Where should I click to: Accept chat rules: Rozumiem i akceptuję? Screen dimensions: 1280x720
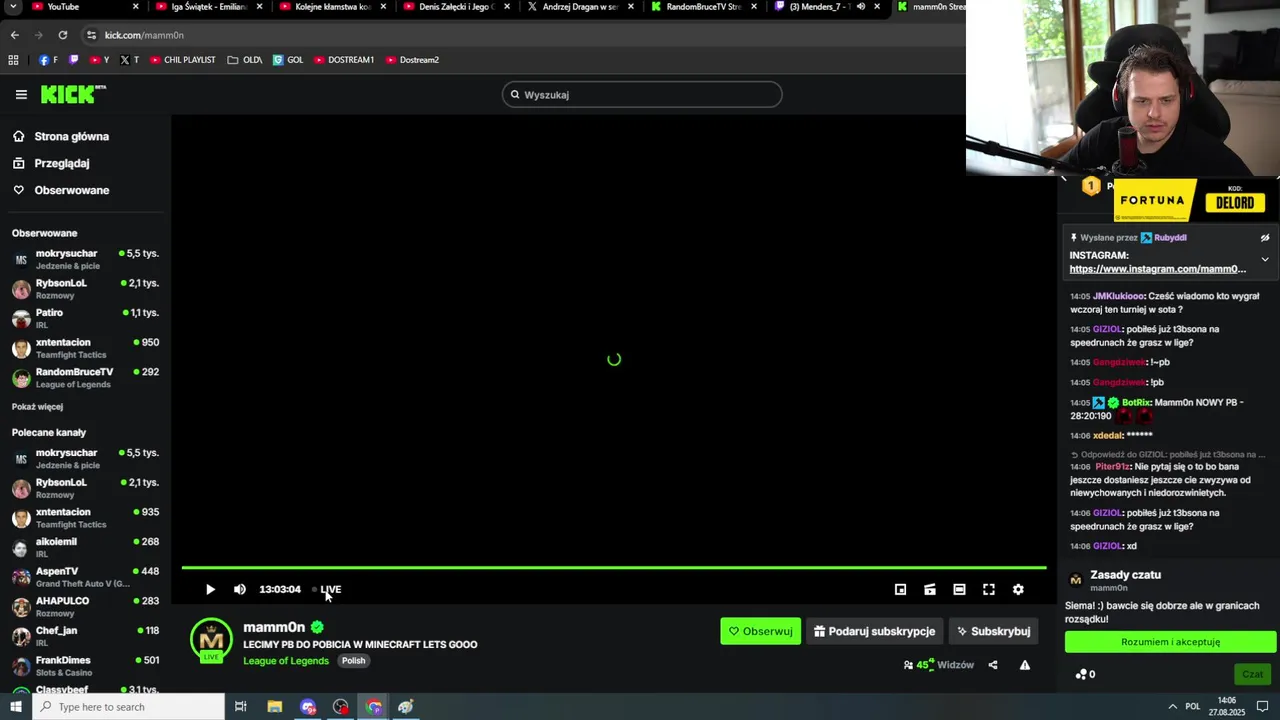1170,642
